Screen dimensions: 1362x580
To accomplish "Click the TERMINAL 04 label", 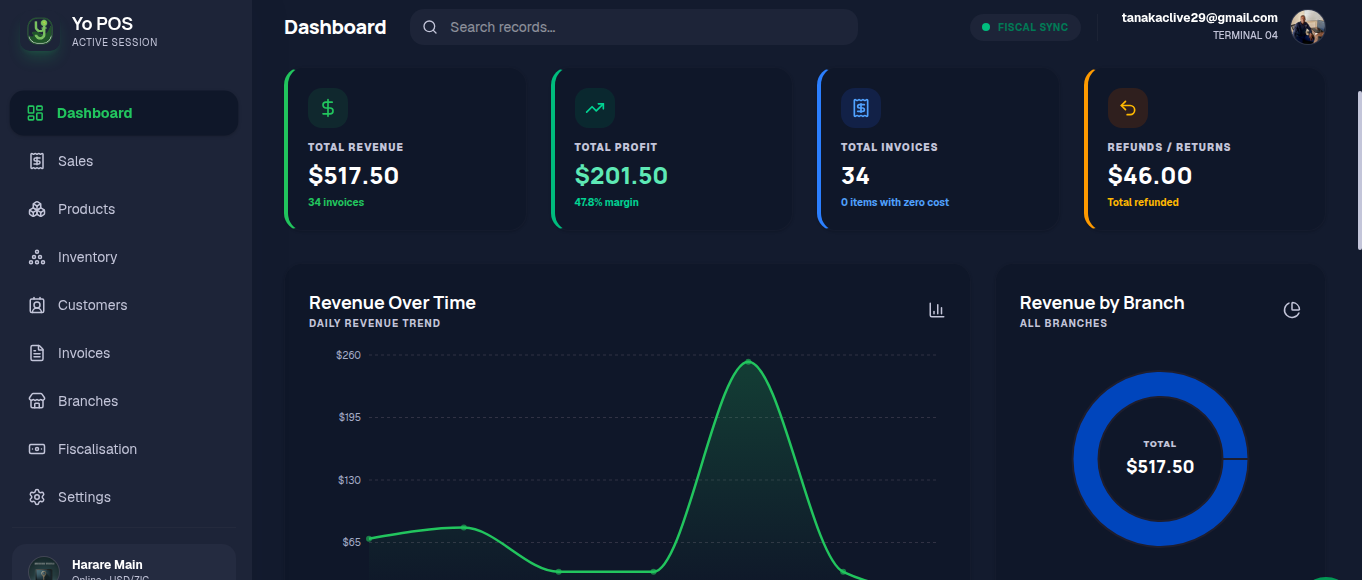I will click(1245, 35).
